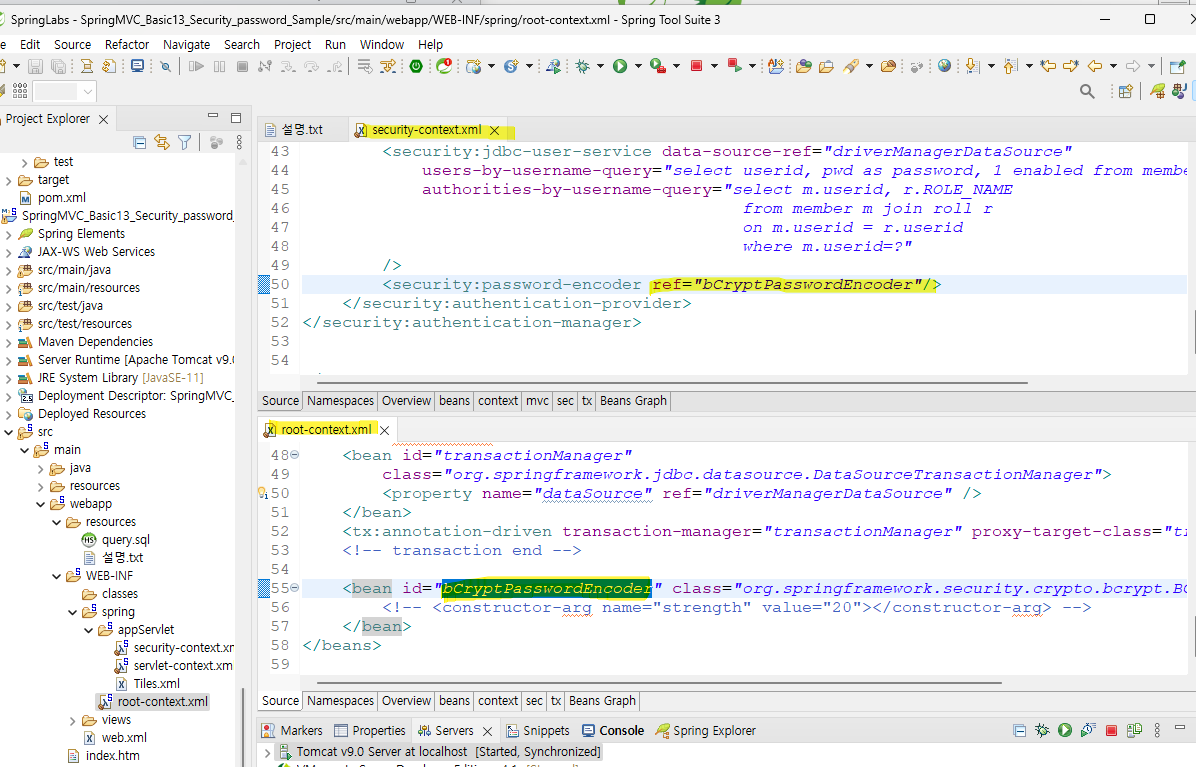The image size is (1196, 767).
Task: Open the Back history dropdown arrow
Action: pos(1114,66)
